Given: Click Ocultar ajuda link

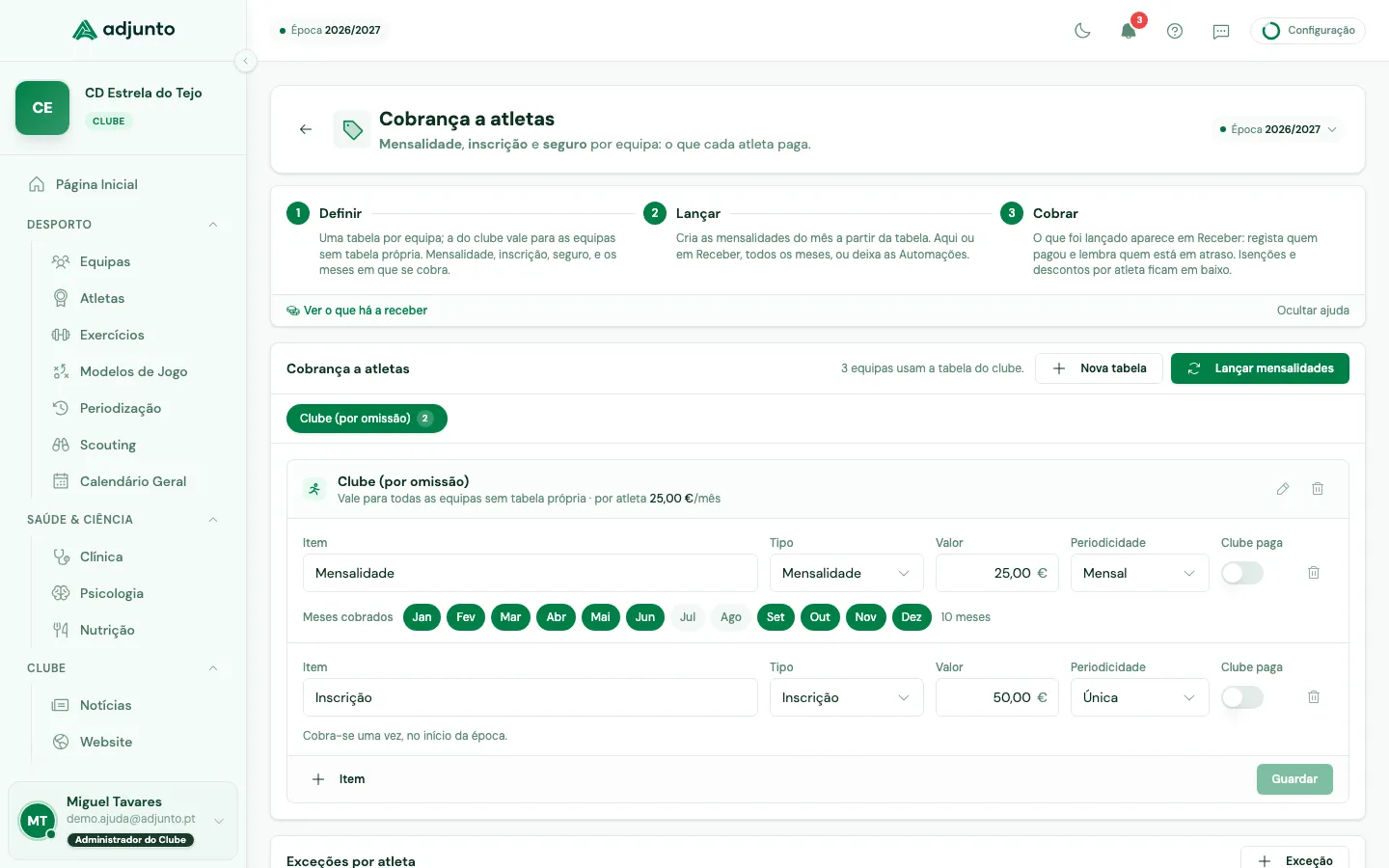Looking at the screenshot, I should click(1313, 311).
